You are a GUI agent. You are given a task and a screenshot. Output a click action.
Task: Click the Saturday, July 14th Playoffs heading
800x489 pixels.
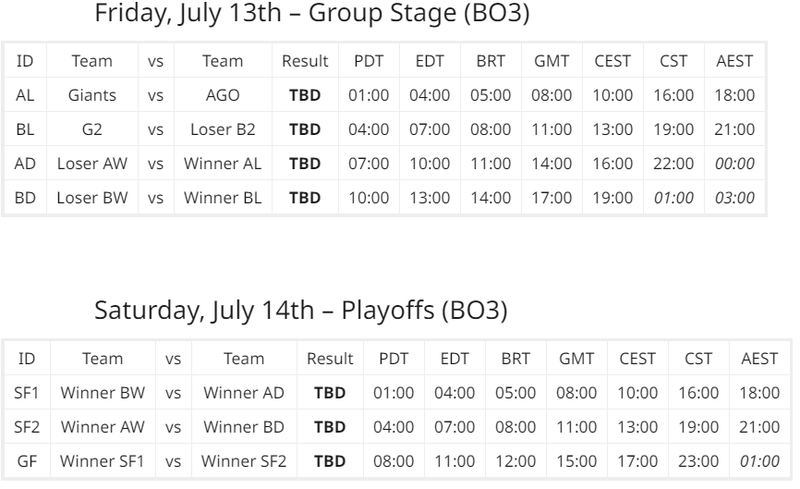[301, 310]
